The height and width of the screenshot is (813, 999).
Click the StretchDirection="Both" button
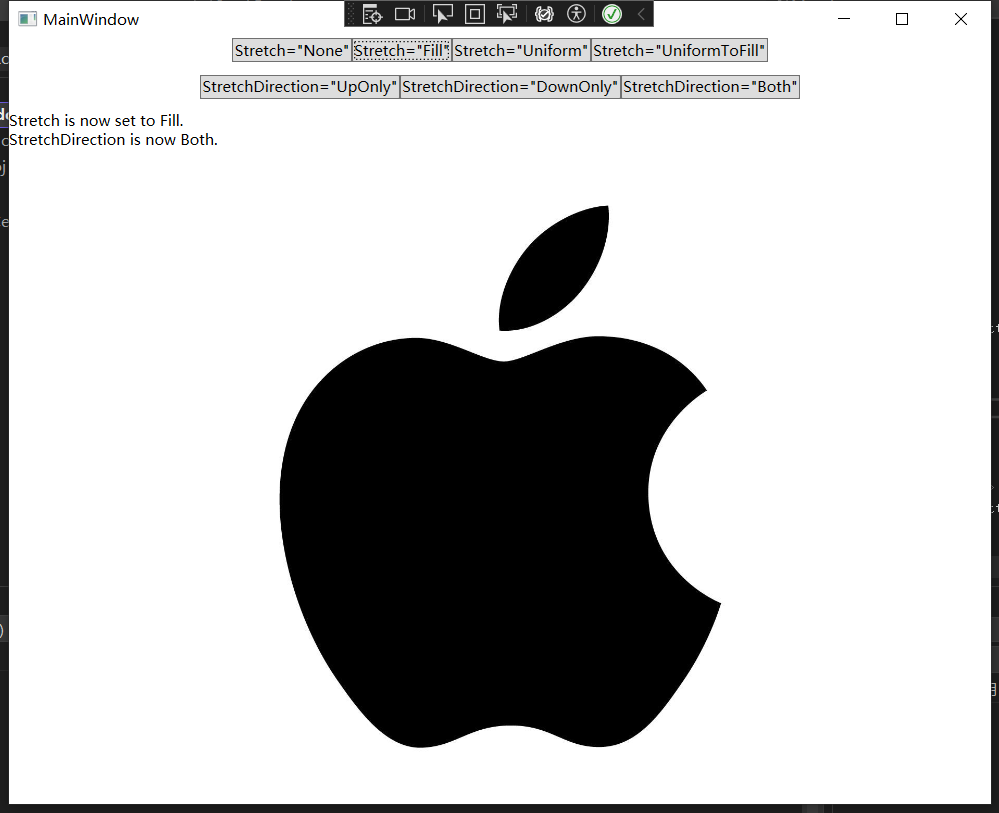pyautogui.click(x=710, y=87)
